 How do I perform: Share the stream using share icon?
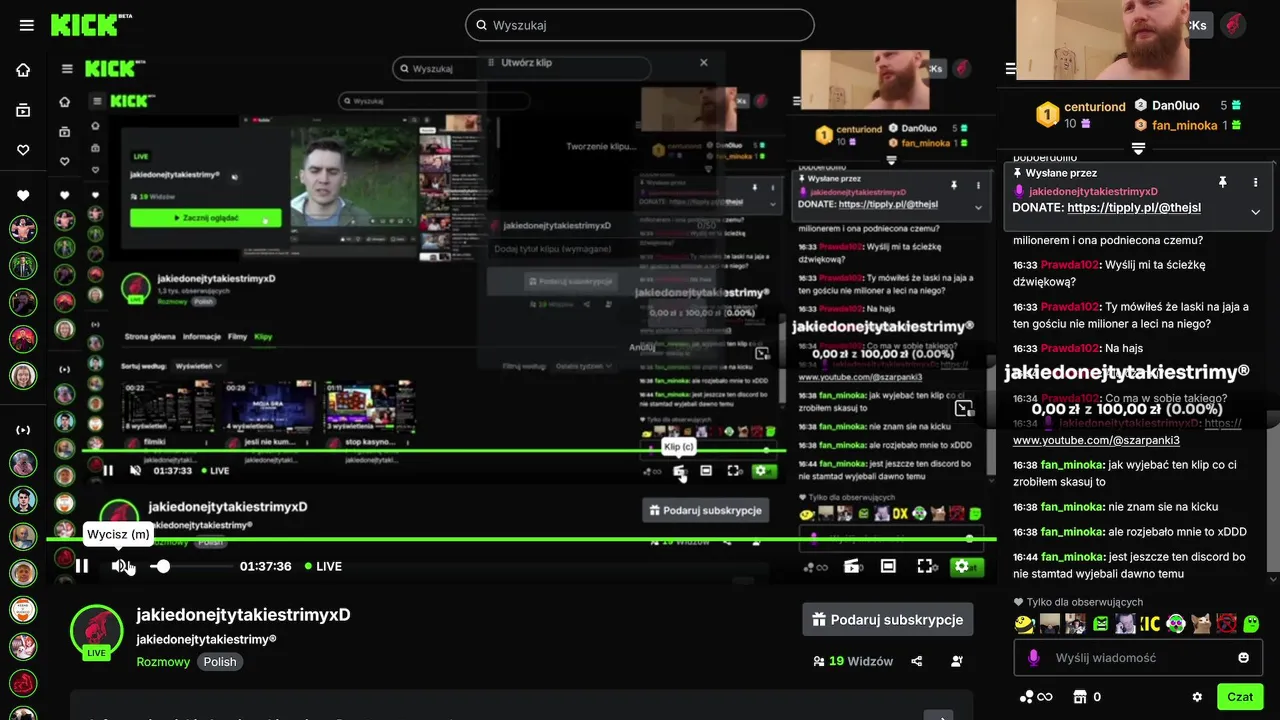(917, 661)
